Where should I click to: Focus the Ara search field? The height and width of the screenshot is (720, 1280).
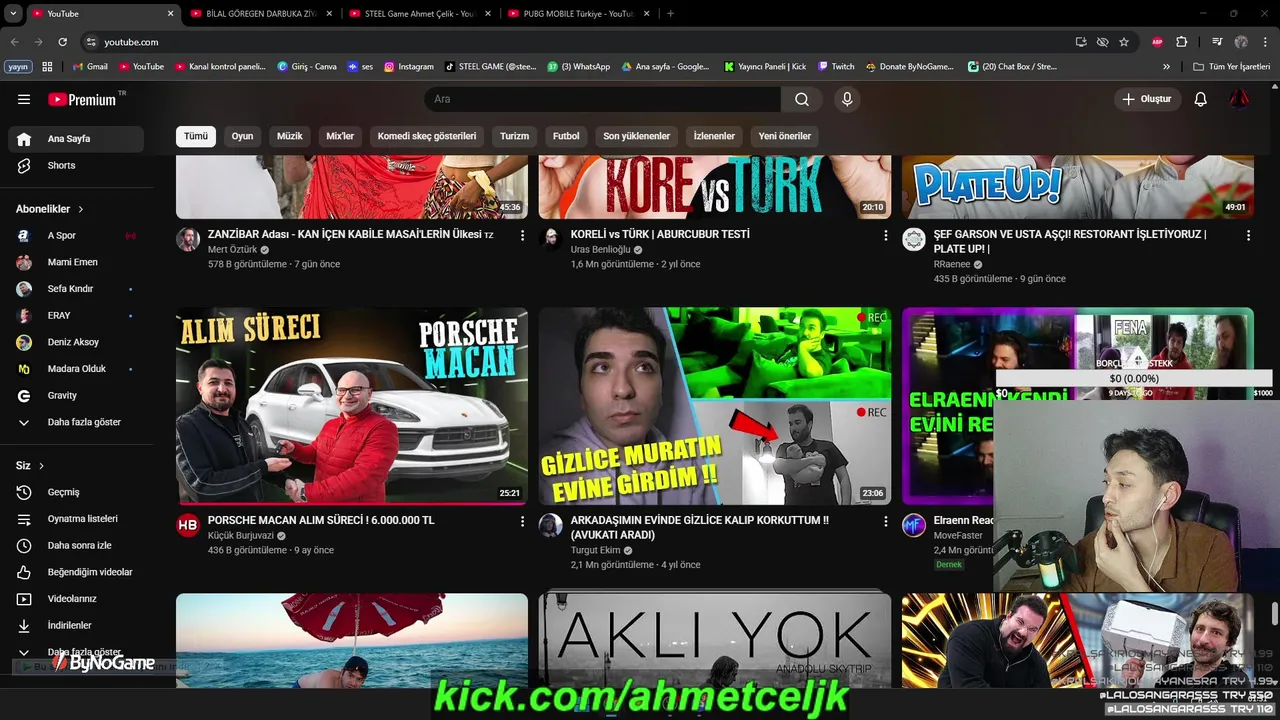[x=603, y=99]
